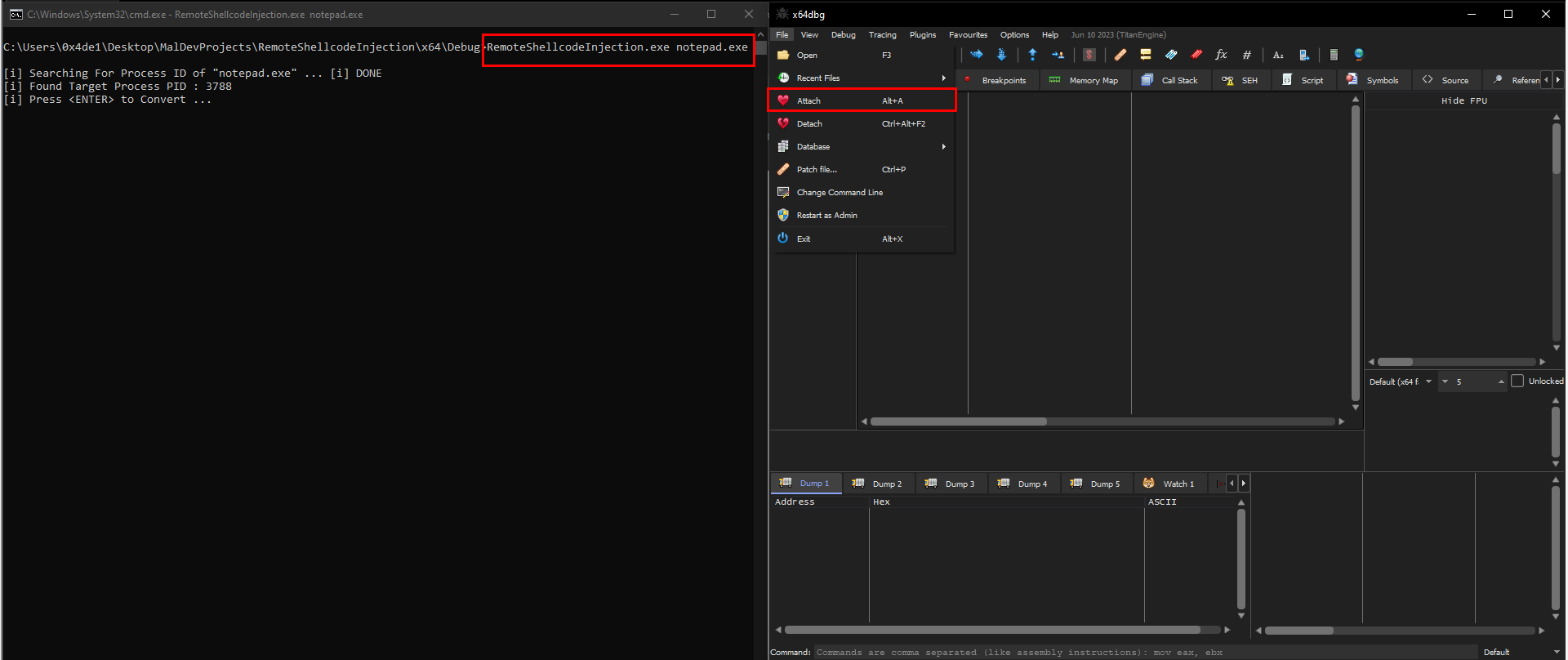Expand the Recent Files submenu
The image size is (1568, 660).
click(862, 78)
